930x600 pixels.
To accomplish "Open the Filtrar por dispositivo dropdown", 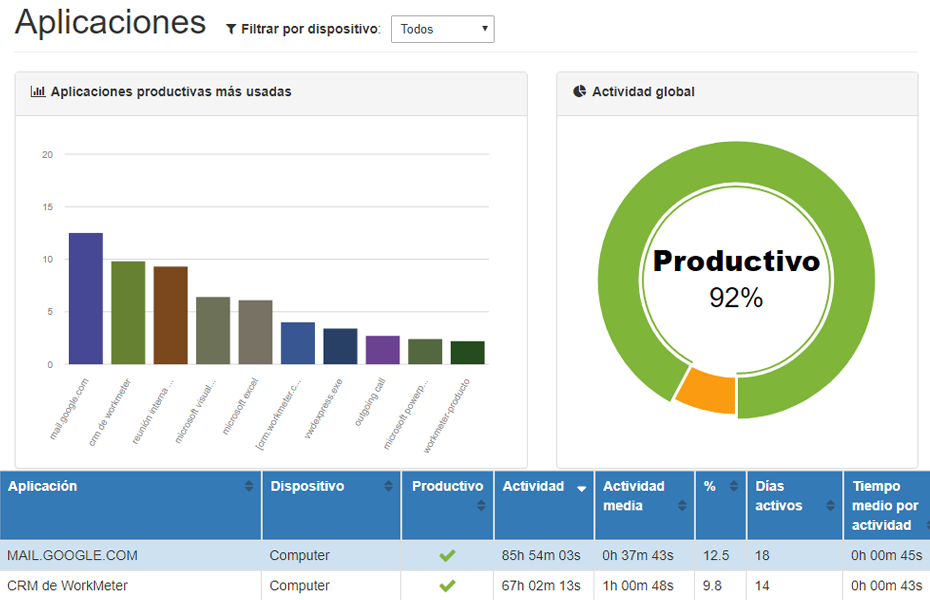I will (x=442, y=29).
